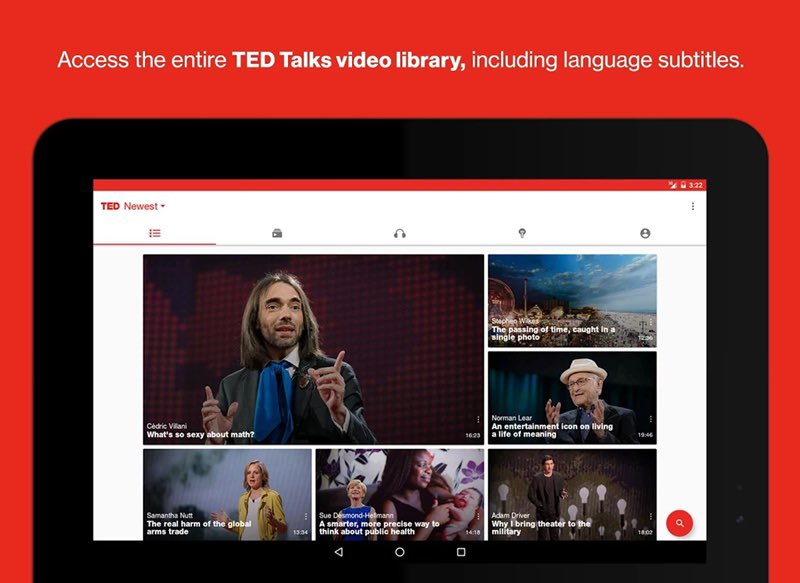The image size is (800, 583).
Task: Open Samantha Nutt arms trade talk
Action: pyautogui.click(x=227, y=494)
